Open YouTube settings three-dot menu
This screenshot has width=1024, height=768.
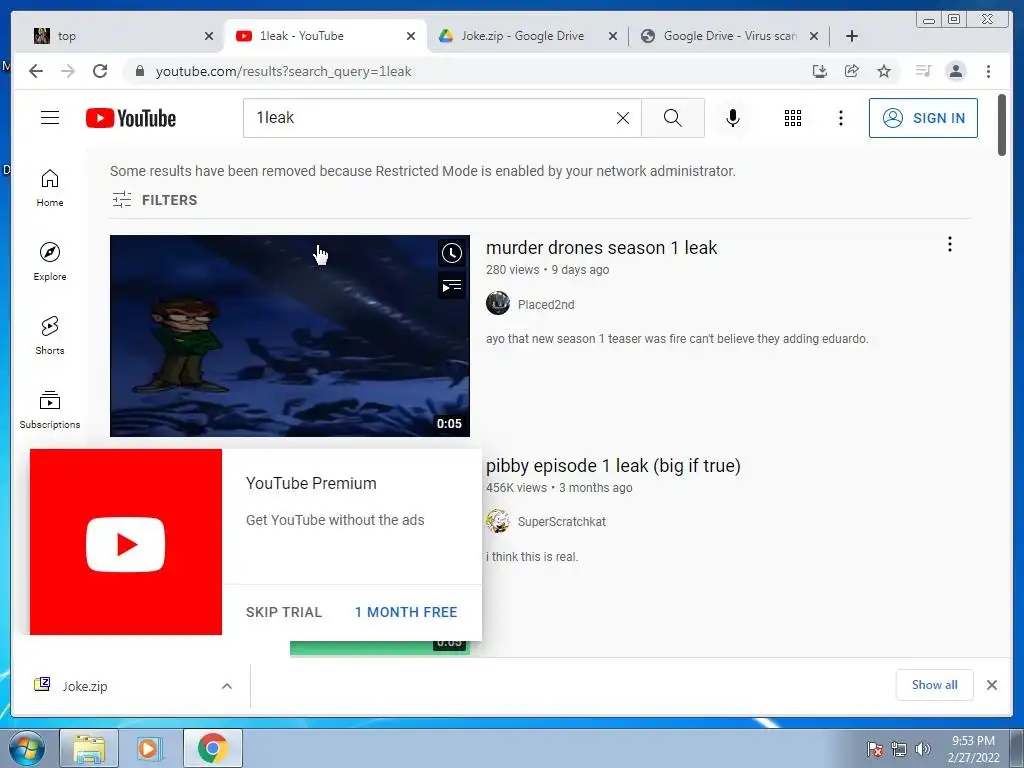click(x=840, y=118)
